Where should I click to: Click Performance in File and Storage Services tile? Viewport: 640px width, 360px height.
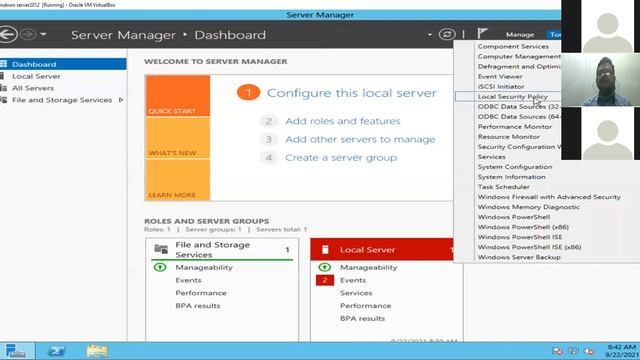(x=201, y=293)
